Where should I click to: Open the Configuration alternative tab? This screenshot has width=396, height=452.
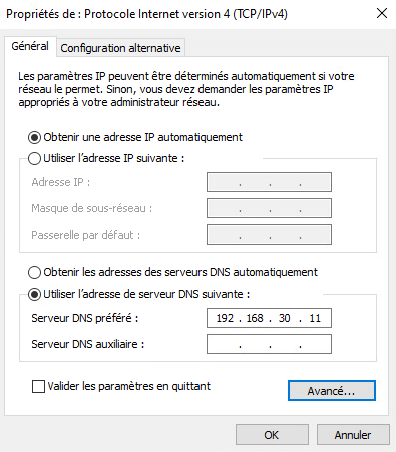tap(120, 48)
